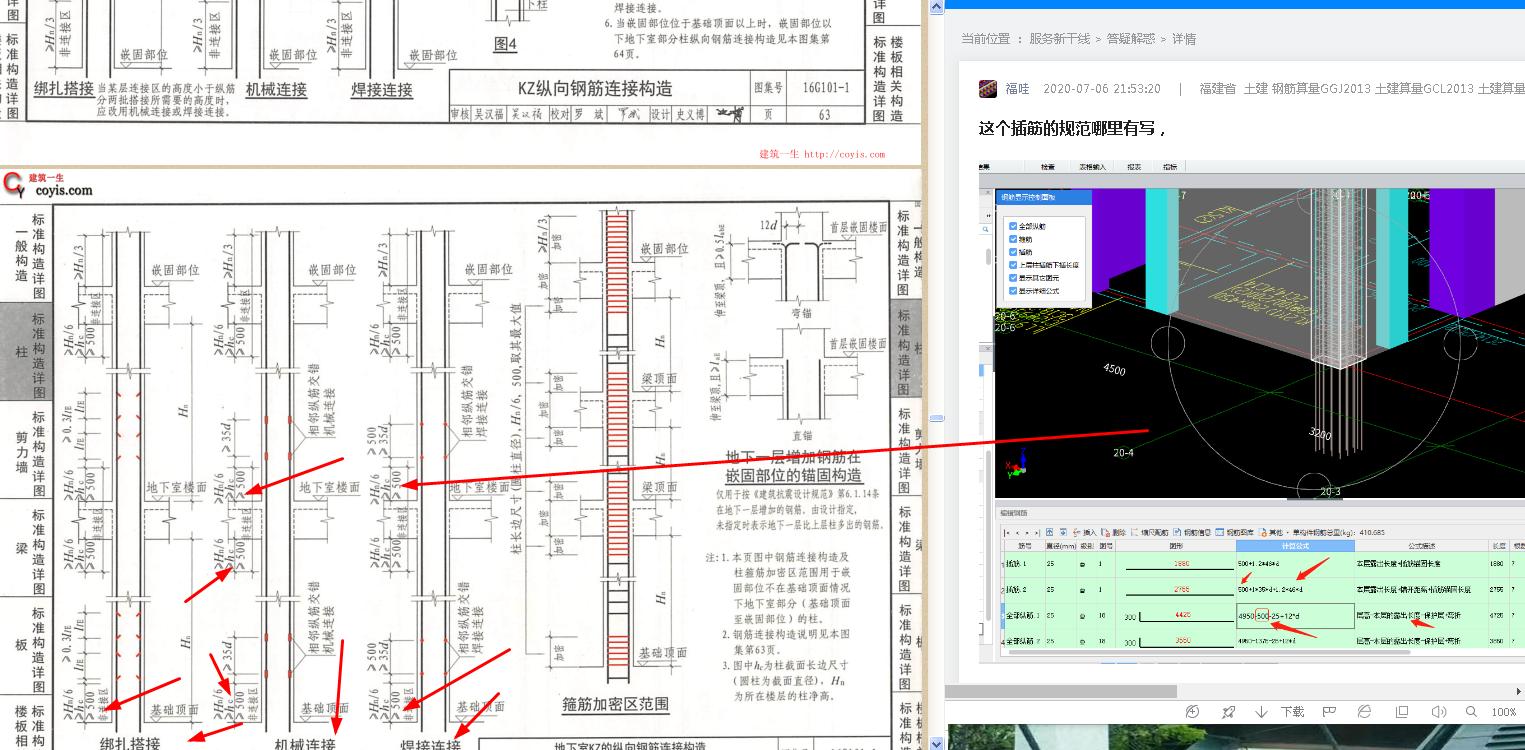
Task: Click the 钢筋算量GGJ2013 tag
Action: (1321, 89)
